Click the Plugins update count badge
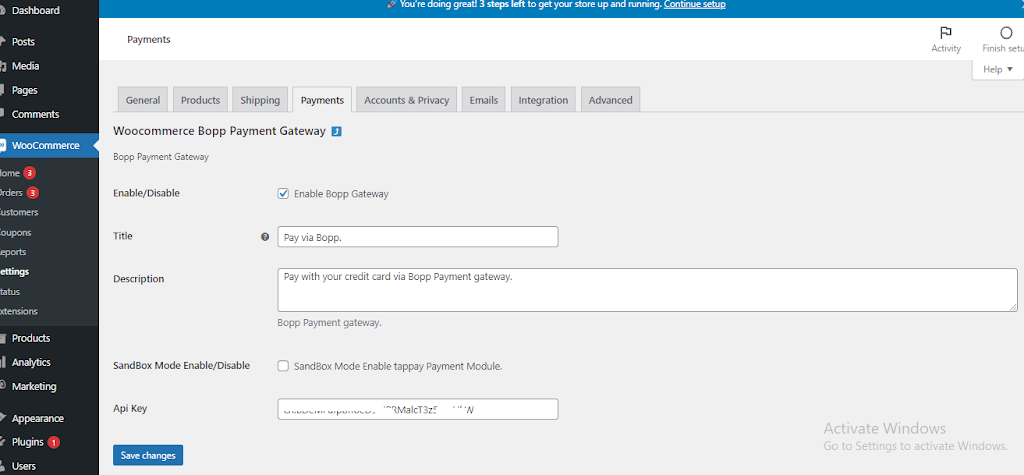Screen dimensions: 1024x475 coord(54,442)
